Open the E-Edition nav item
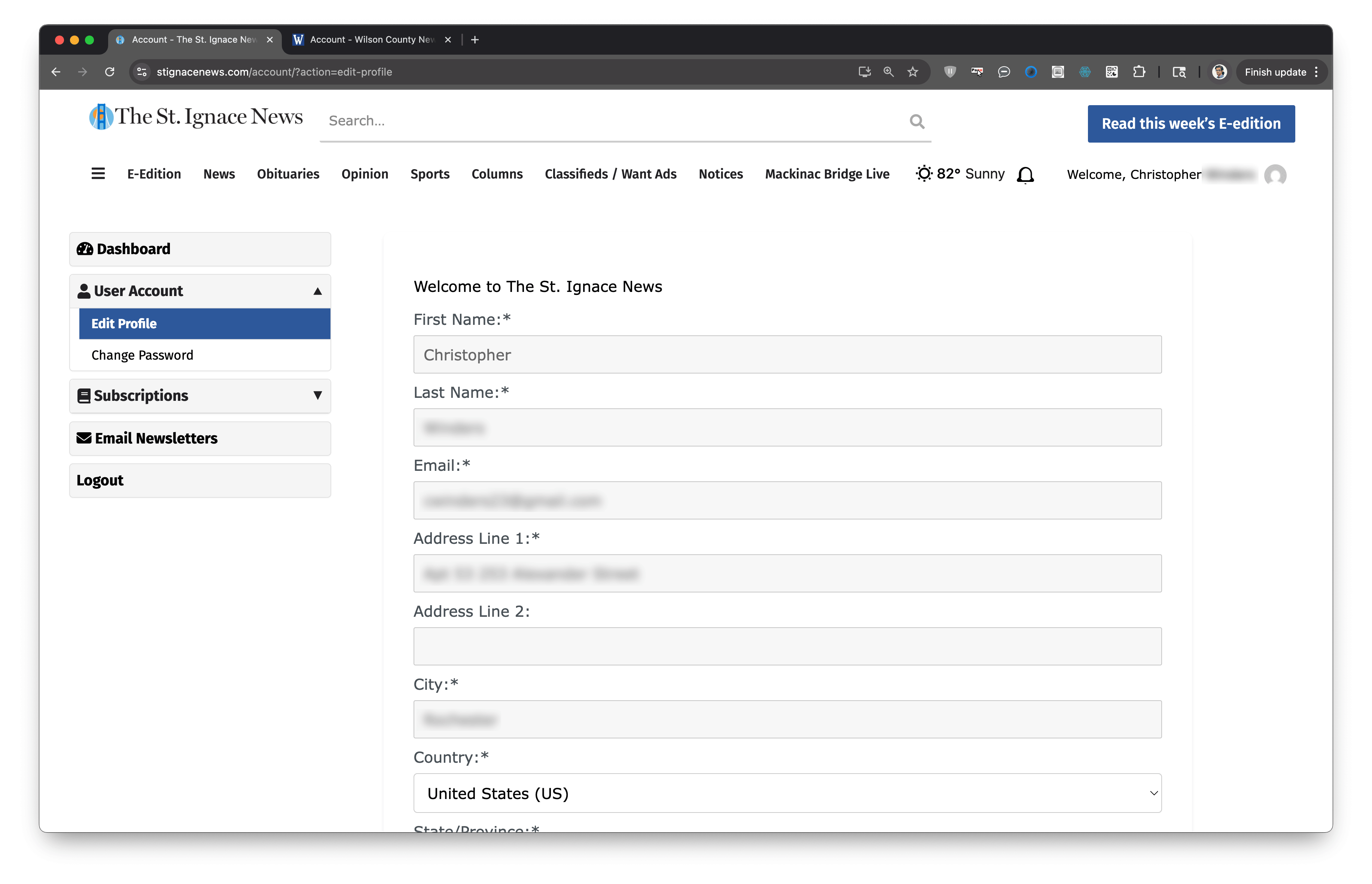The width and height of the screenshot is (1372, 884). (x=154, y=174)
